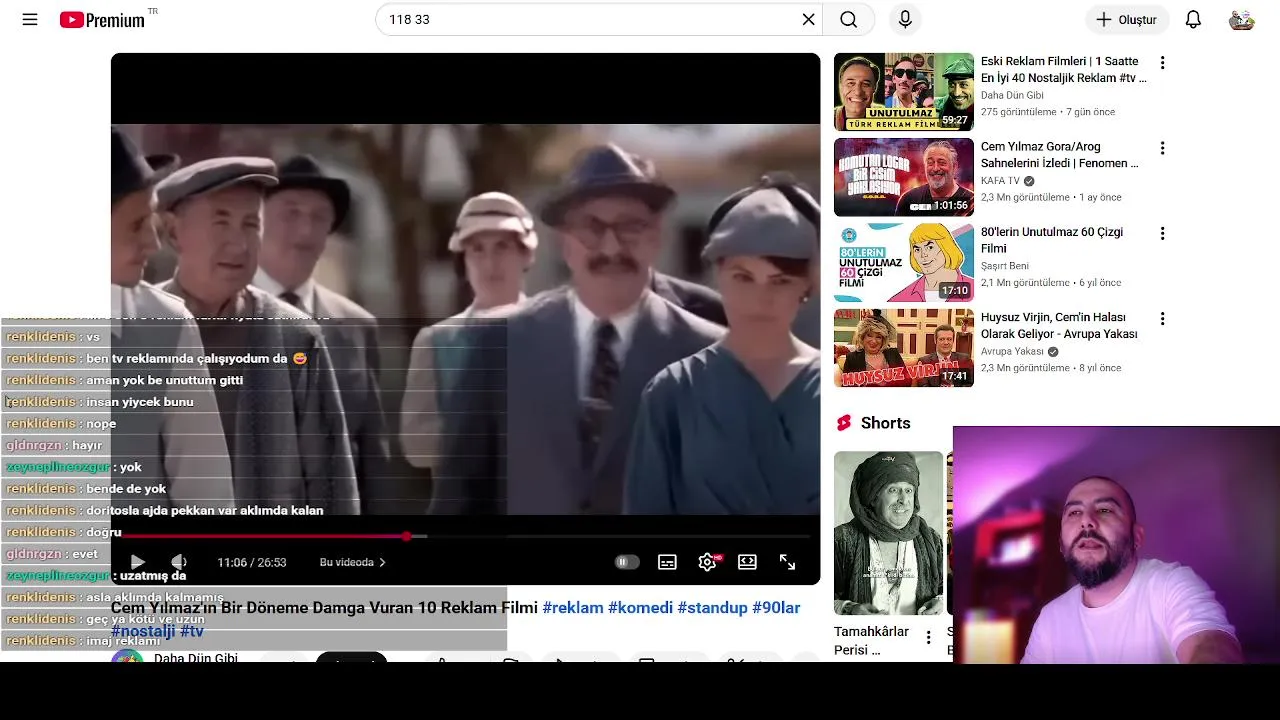The height and width of the screenshot is (720, 1280).
Task: Click the 11:06 / 26:53 time display
Action: tap(252, 562)
